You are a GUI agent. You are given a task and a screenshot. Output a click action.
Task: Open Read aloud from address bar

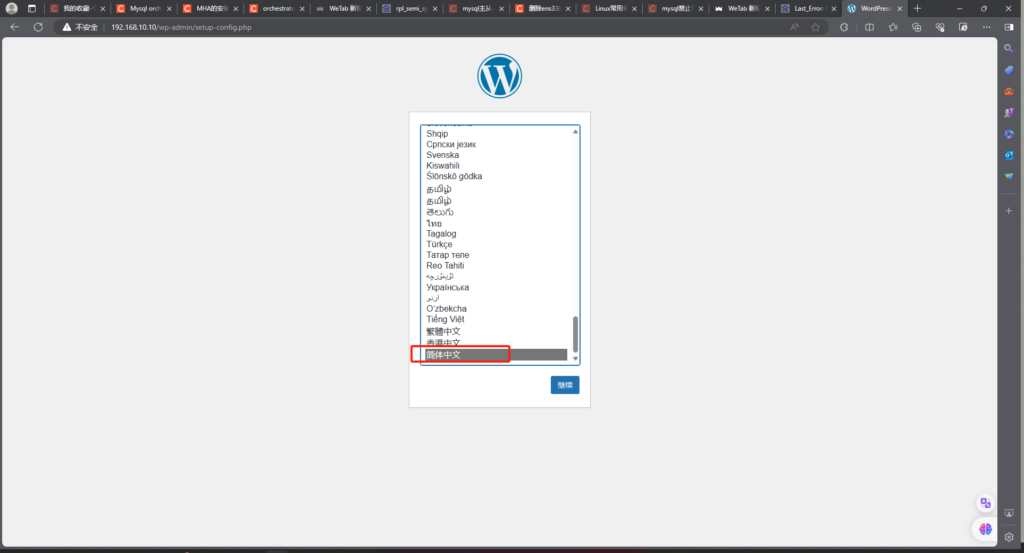(794, 27)
